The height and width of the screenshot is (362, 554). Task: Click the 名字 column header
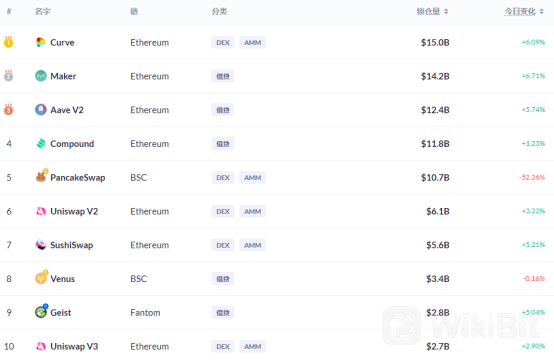click(x=42, y=12)
